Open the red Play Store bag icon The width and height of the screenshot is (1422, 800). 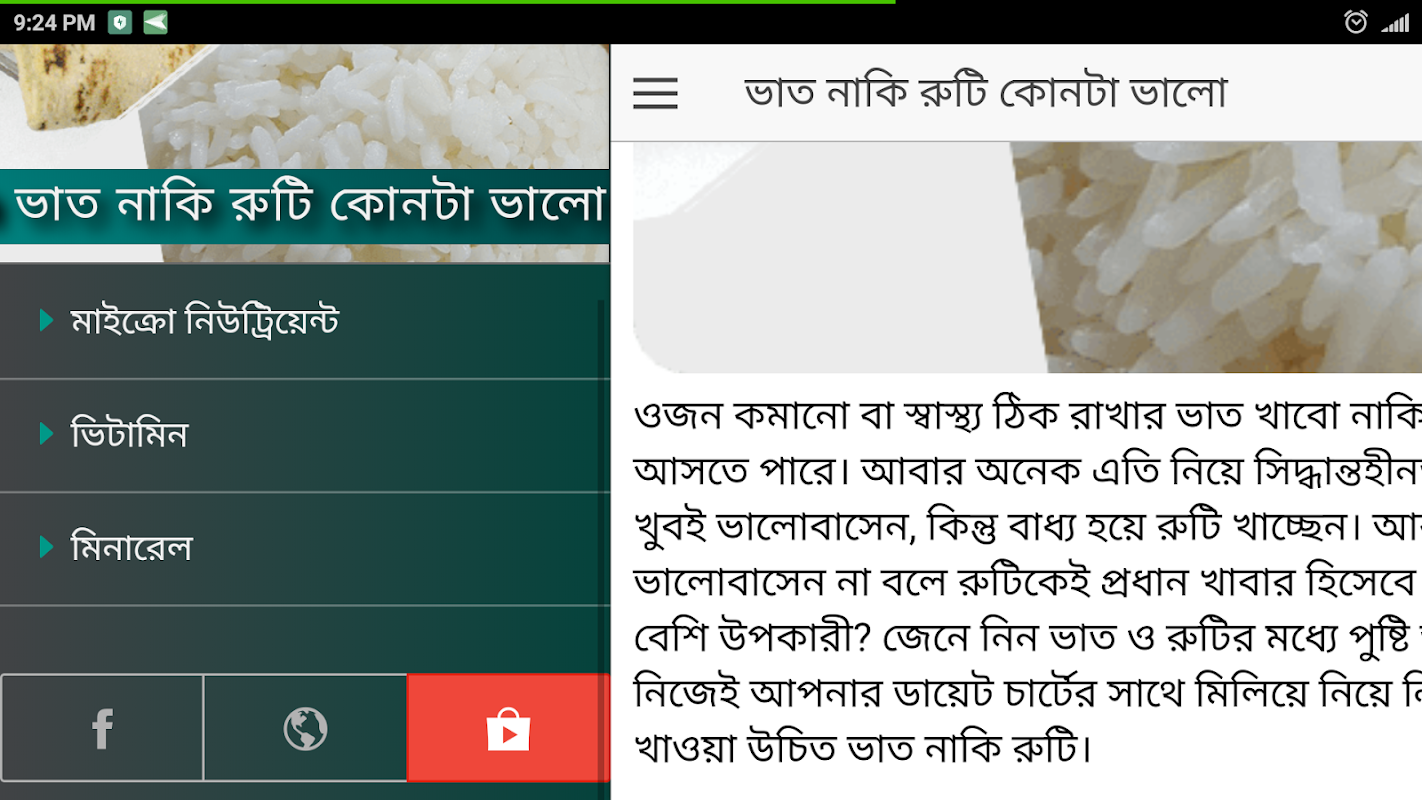(x=508, y=728)
